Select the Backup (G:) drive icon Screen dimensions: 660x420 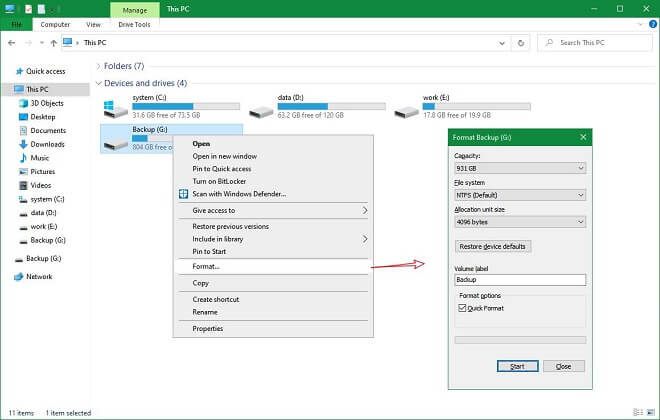pyautogui.click(x=115, y=144)
